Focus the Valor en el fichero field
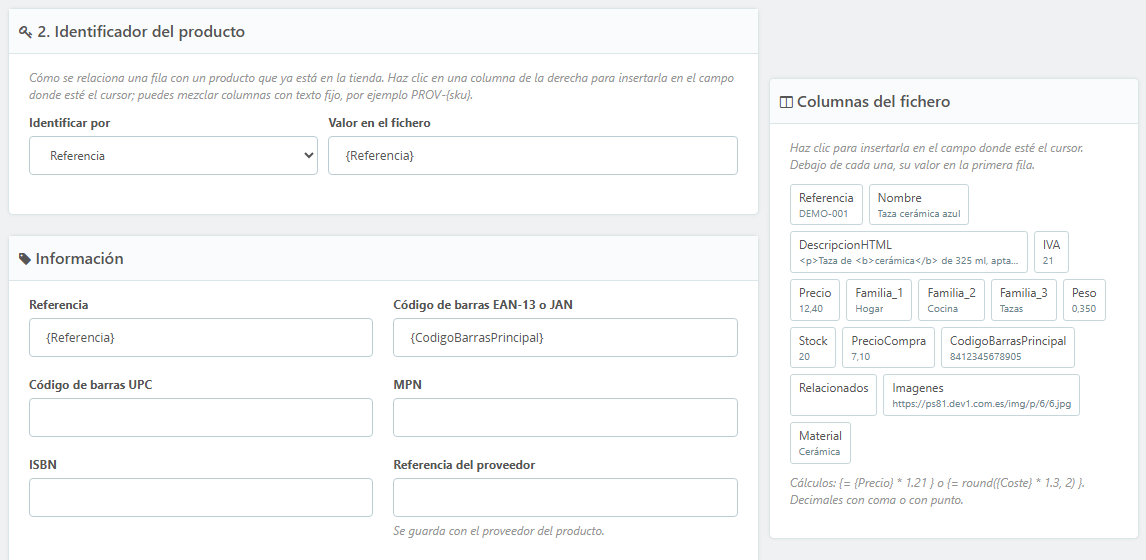Viewport: 1146px width, 560px height. [533, 156]
